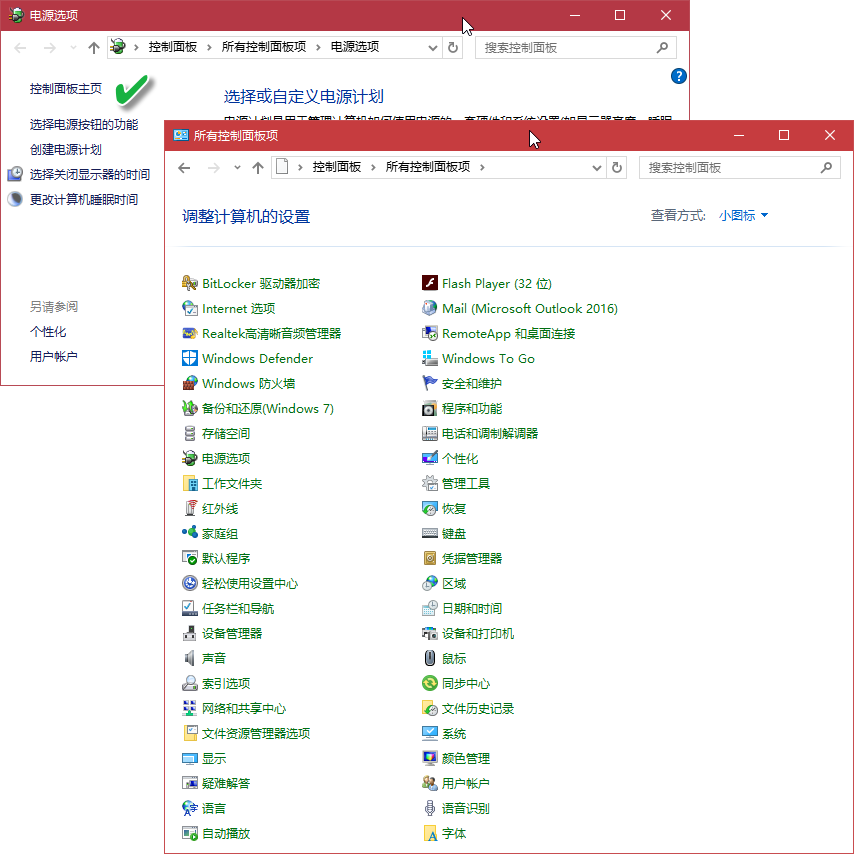Viewport: 854px width, 854px height.
Task: Expand address bar history dropdown in 所有控制面板项 window
Action: 597,168
